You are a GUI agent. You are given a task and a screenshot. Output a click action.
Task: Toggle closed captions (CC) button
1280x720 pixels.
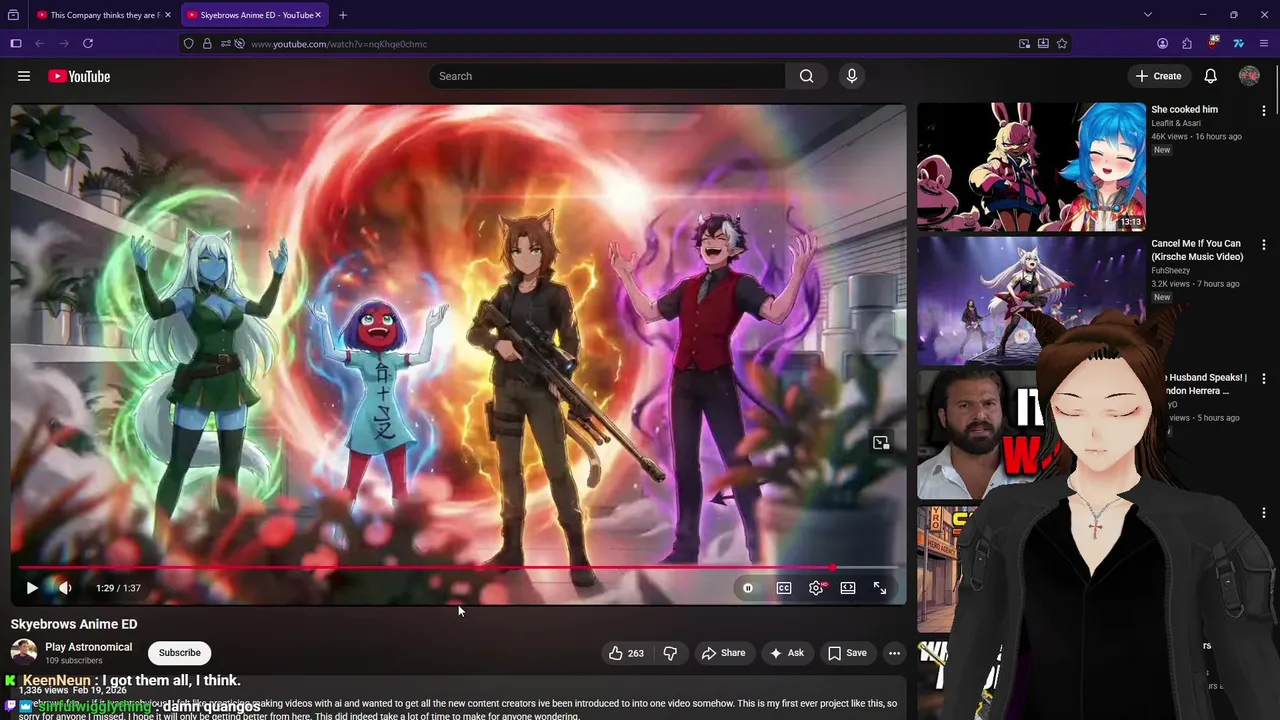tap(784, 588)
